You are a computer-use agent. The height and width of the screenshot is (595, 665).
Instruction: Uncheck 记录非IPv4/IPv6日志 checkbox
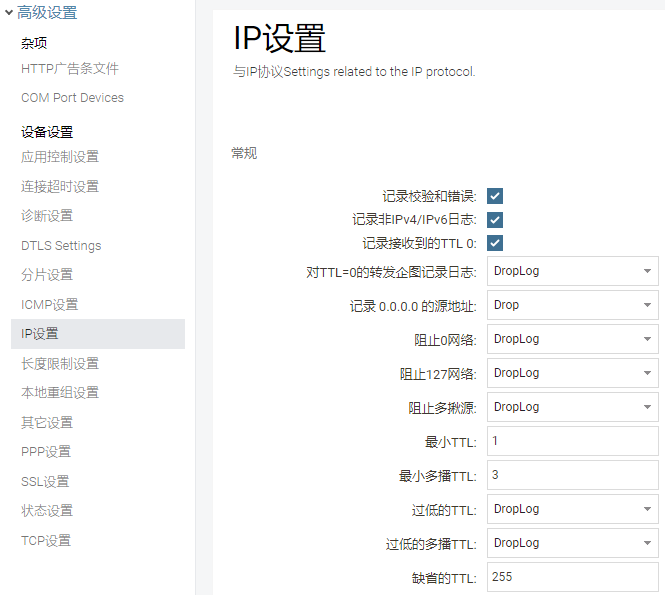tap(495, 220)
